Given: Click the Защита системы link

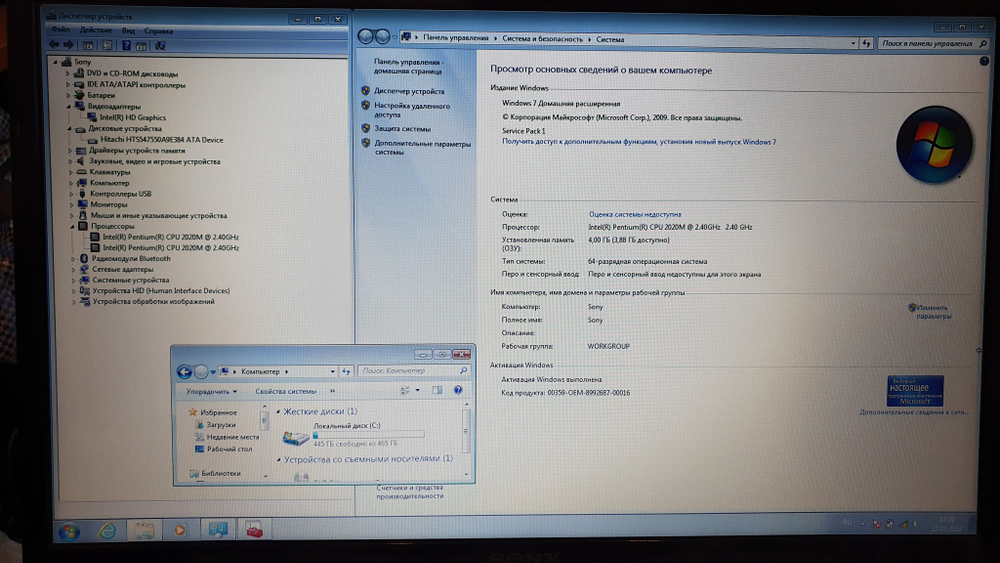Looking at the screenshot, I should [402, 129].
